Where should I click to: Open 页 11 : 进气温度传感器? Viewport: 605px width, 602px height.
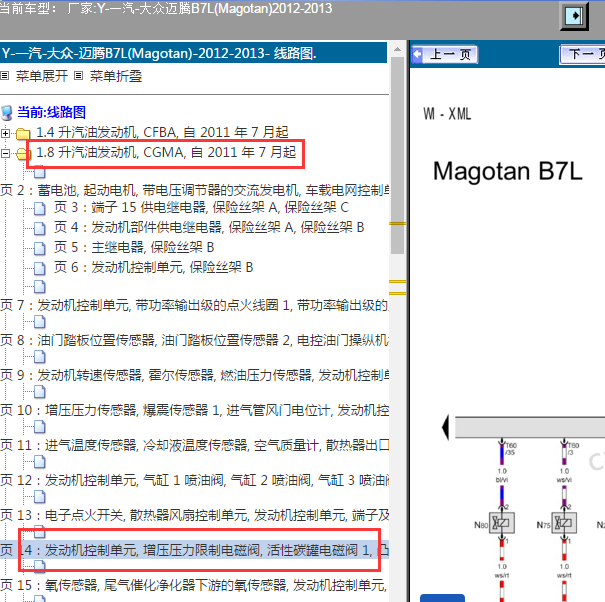[x=194, y=445]
